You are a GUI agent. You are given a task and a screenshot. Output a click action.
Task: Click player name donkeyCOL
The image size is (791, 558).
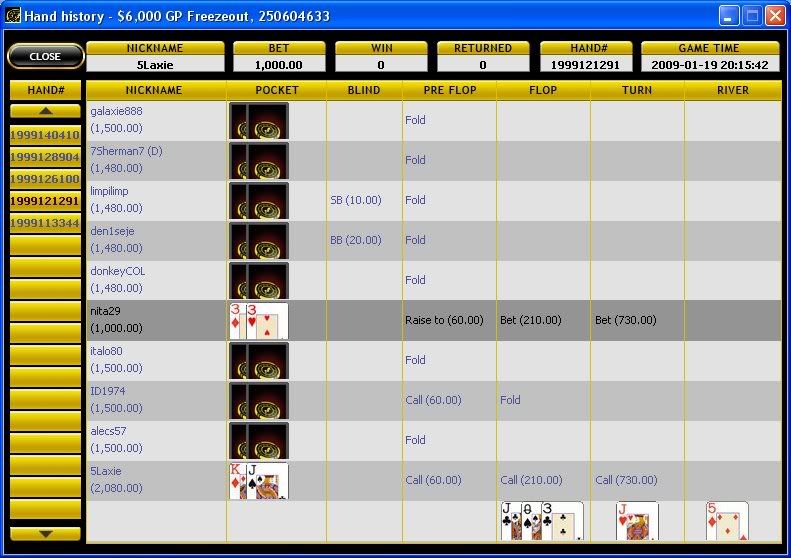pos(118,271)
